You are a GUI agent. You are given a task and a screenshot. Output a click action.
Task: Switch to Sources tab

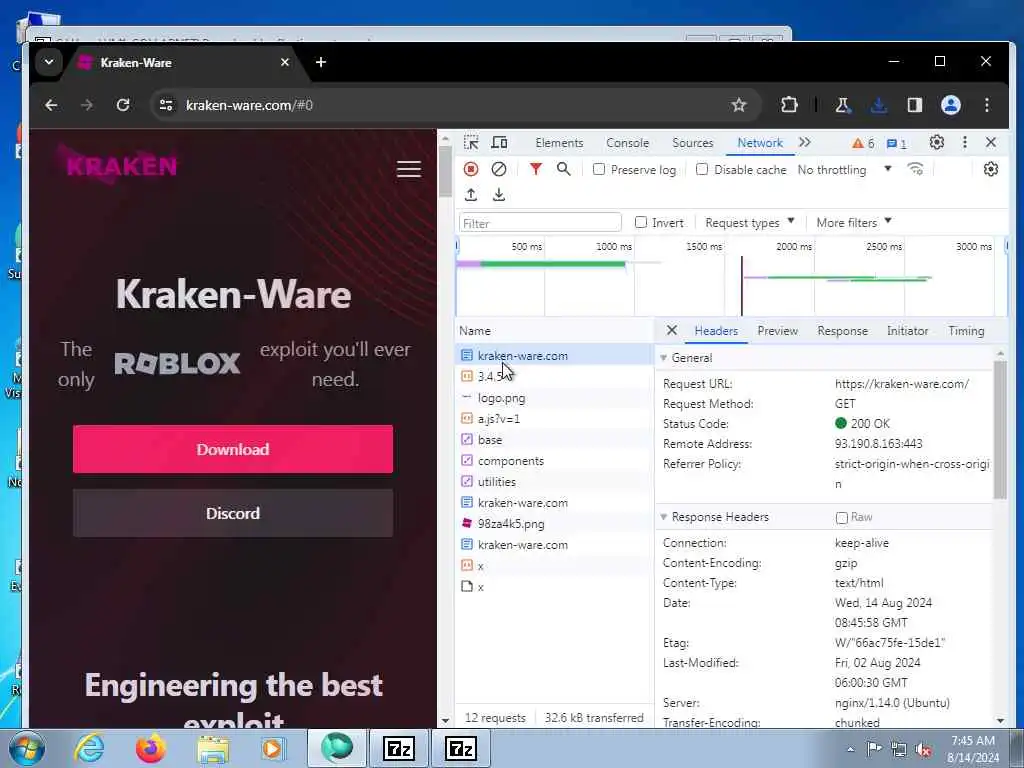(693, 143)
